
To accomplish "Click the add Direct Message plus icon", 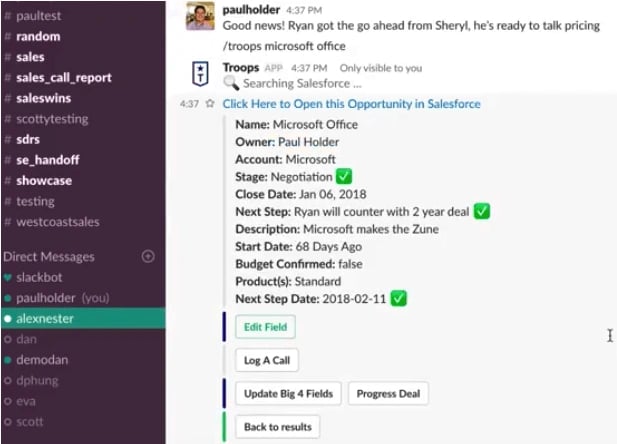I will tap(148, 256).
